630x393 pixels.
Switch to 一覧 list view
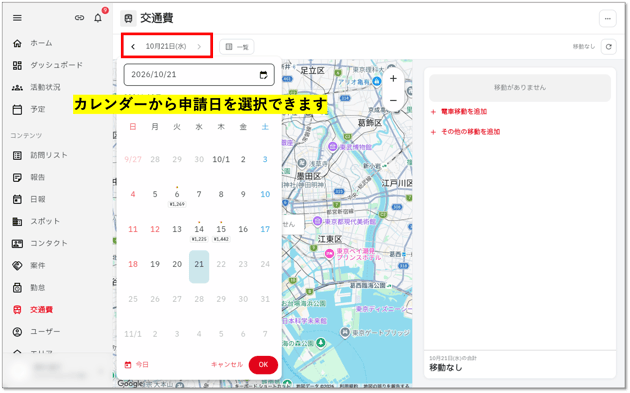(237, 47)
